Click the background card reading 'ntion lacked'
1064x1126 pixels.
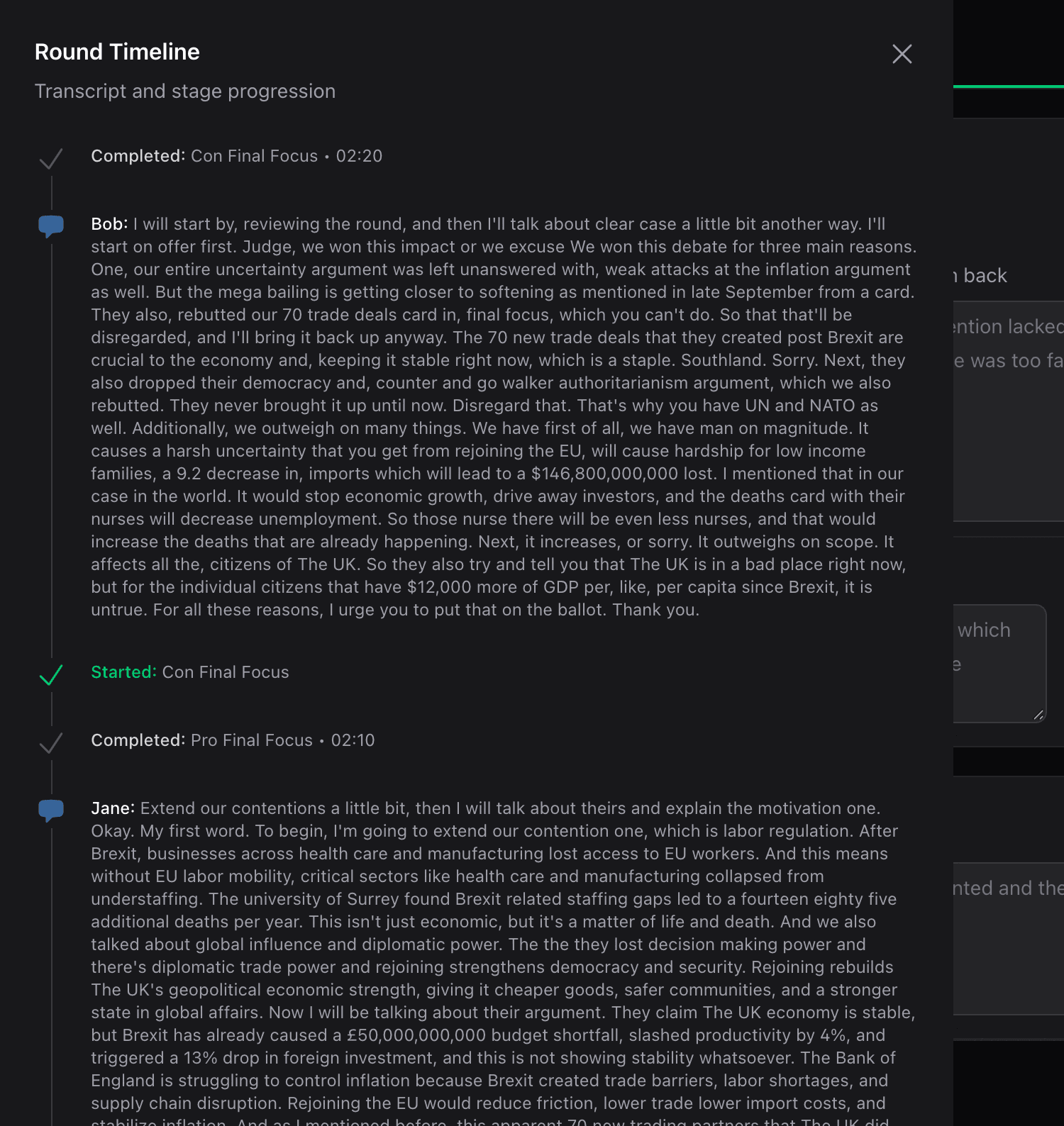1009,411
